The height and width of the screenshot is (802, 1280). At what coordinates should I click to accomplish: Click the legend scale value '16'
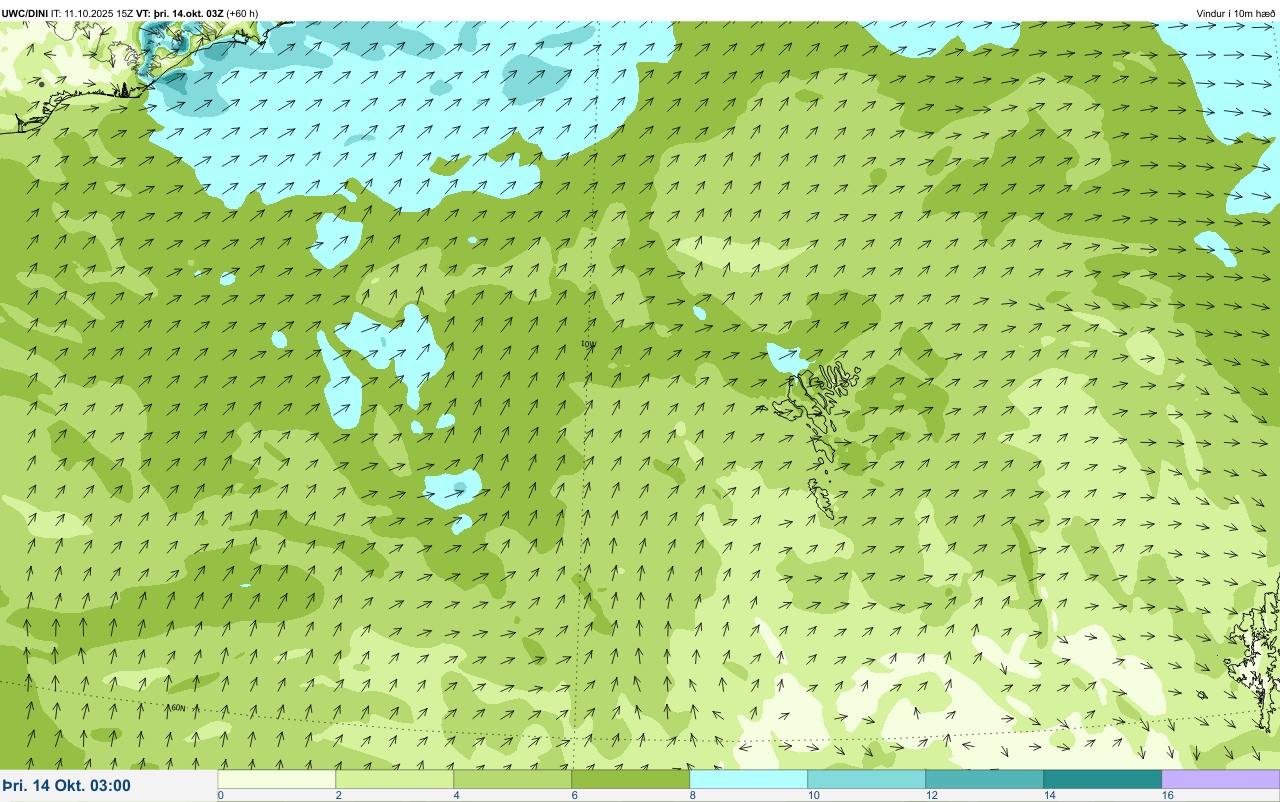tap(1168, 795)
